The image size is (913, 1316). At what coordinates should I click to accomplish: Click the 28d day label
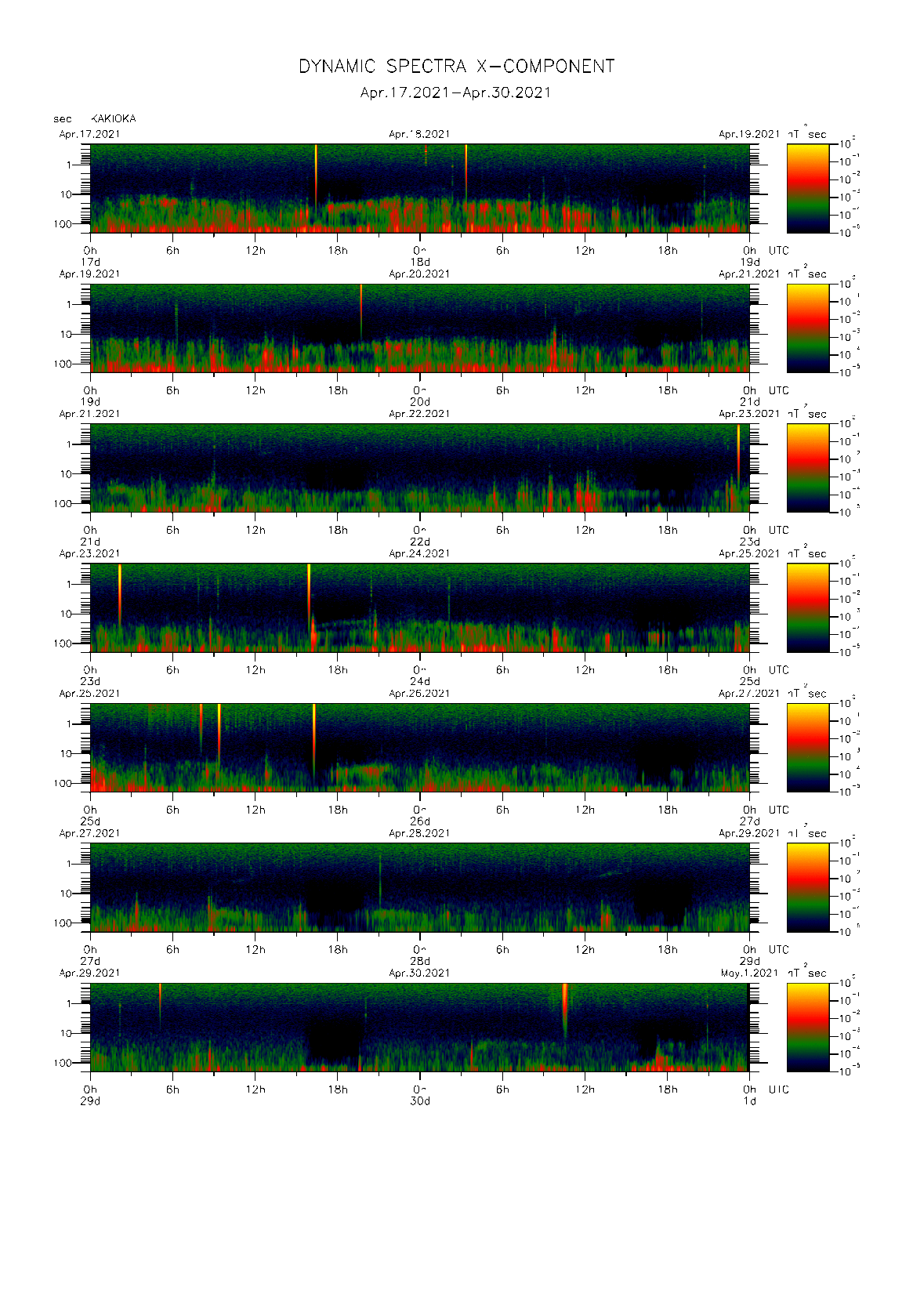(420, 961)
